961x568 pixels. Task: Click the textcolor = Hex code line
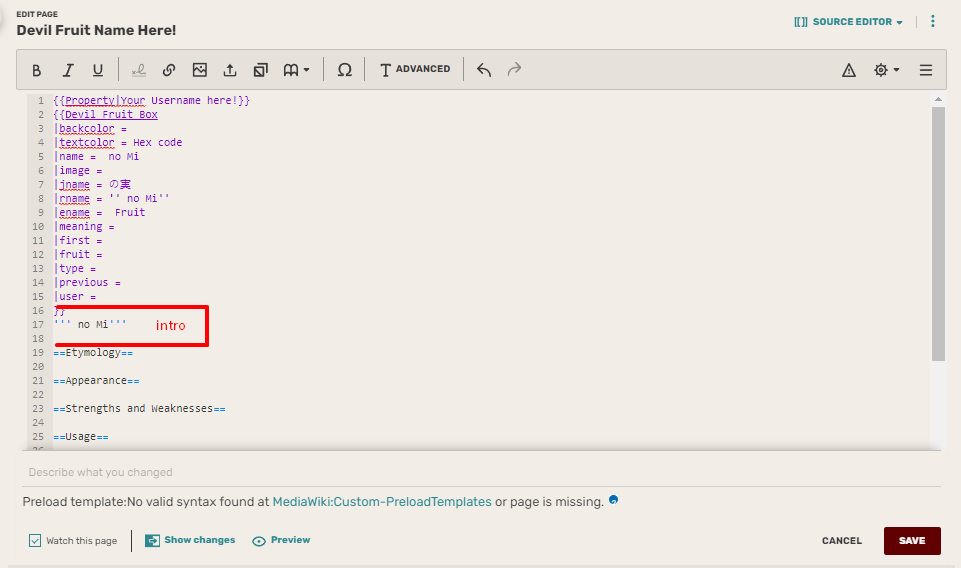point(118,143)
